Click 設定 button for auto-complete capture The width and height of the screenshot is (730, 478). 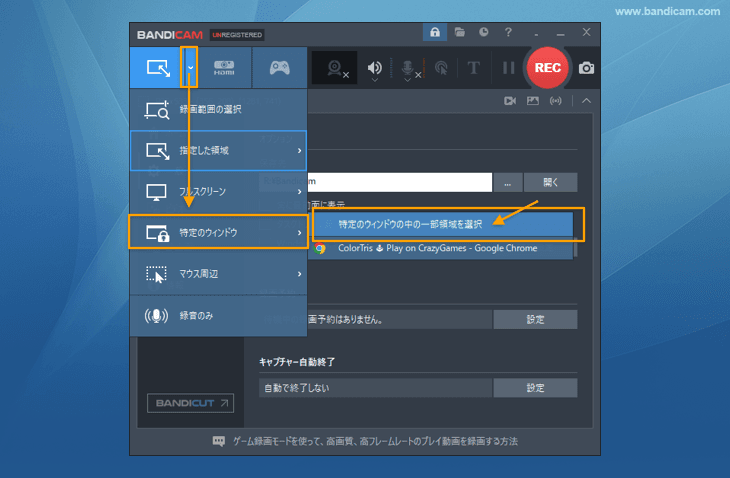(x=535, y=388)
